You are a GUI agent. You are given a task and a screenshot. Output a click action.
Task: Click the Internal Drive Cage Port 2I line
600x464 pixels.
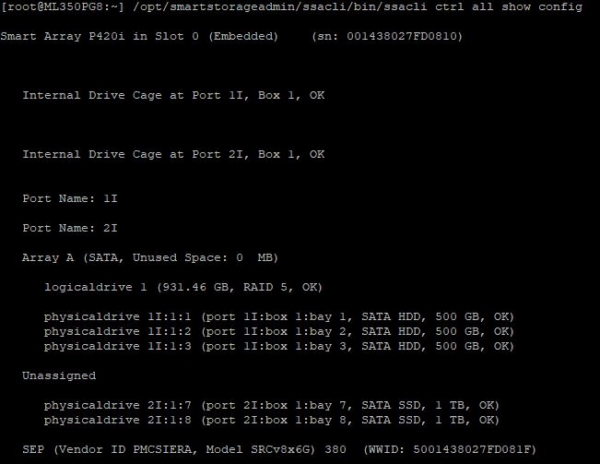click(173, 155)
